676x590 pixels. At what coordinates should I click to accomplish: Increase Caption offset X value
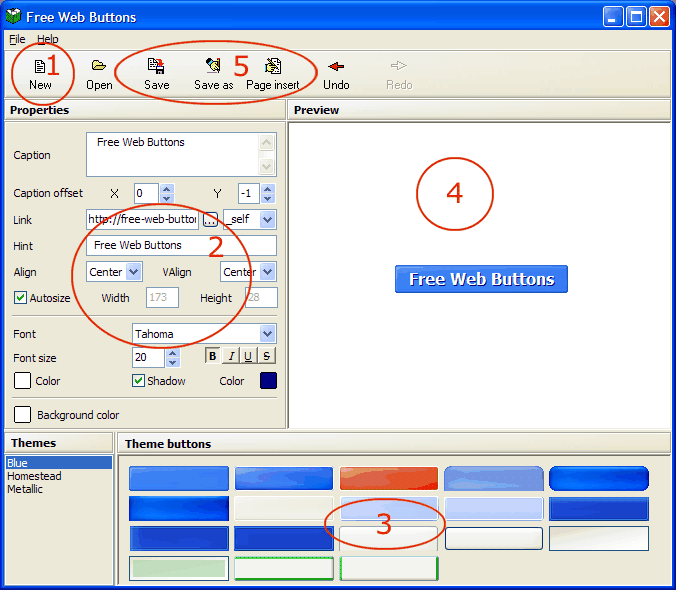tap(167, 189)
